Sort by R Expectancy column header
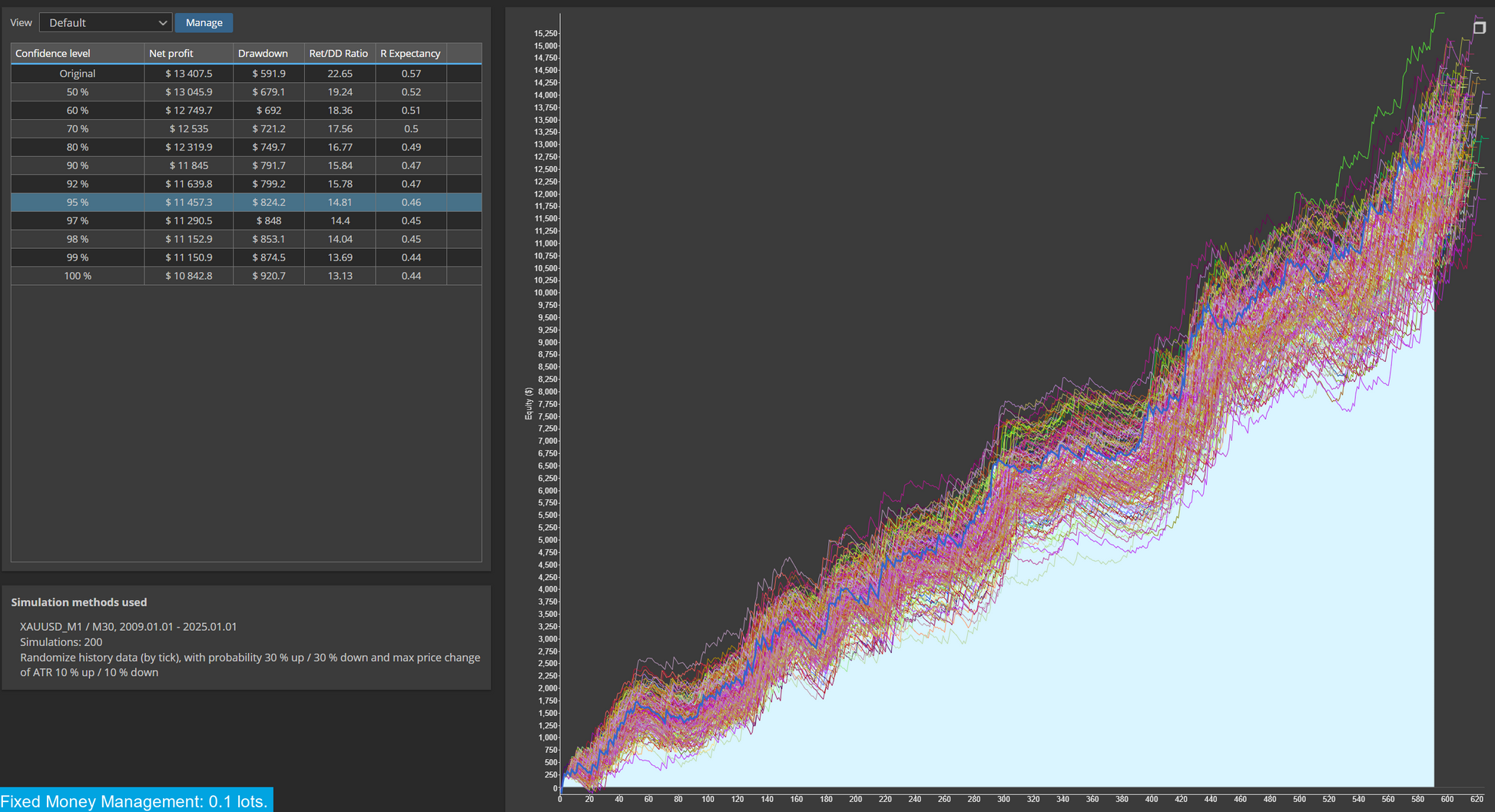This screenshot has width=1495, height=812. point(411,53)
